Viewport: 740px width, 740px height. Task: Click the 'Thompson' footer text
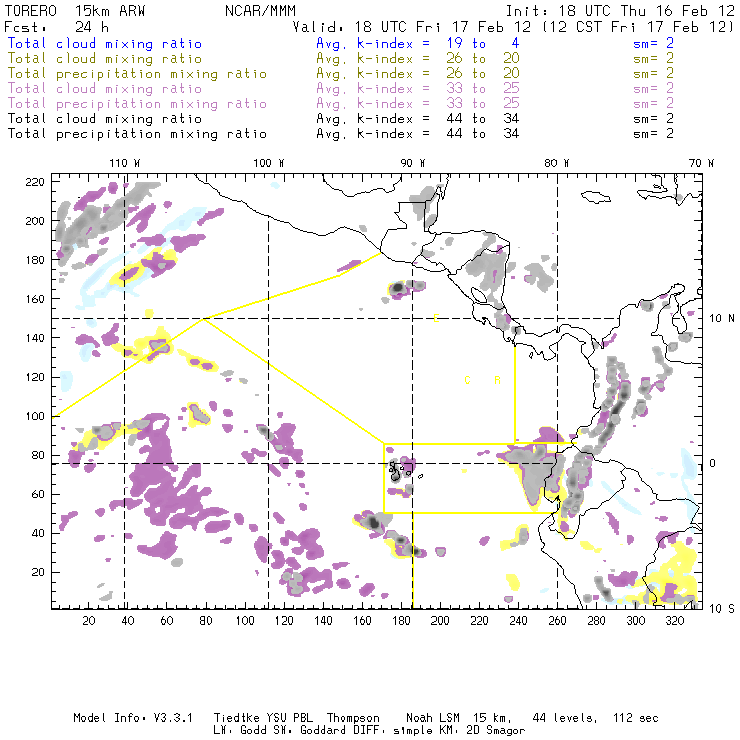353,719
